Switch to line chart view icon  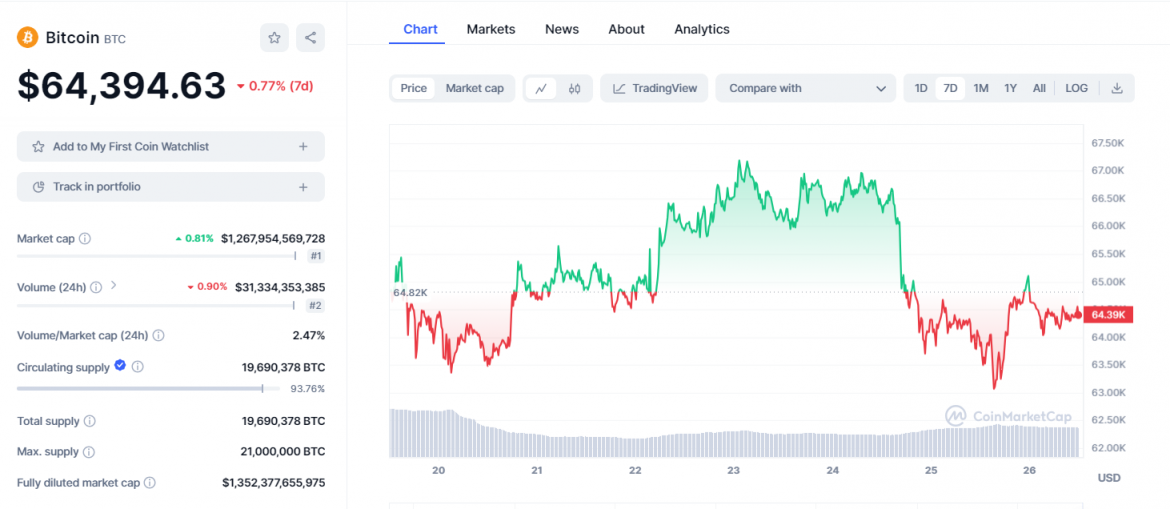point(541,88)
